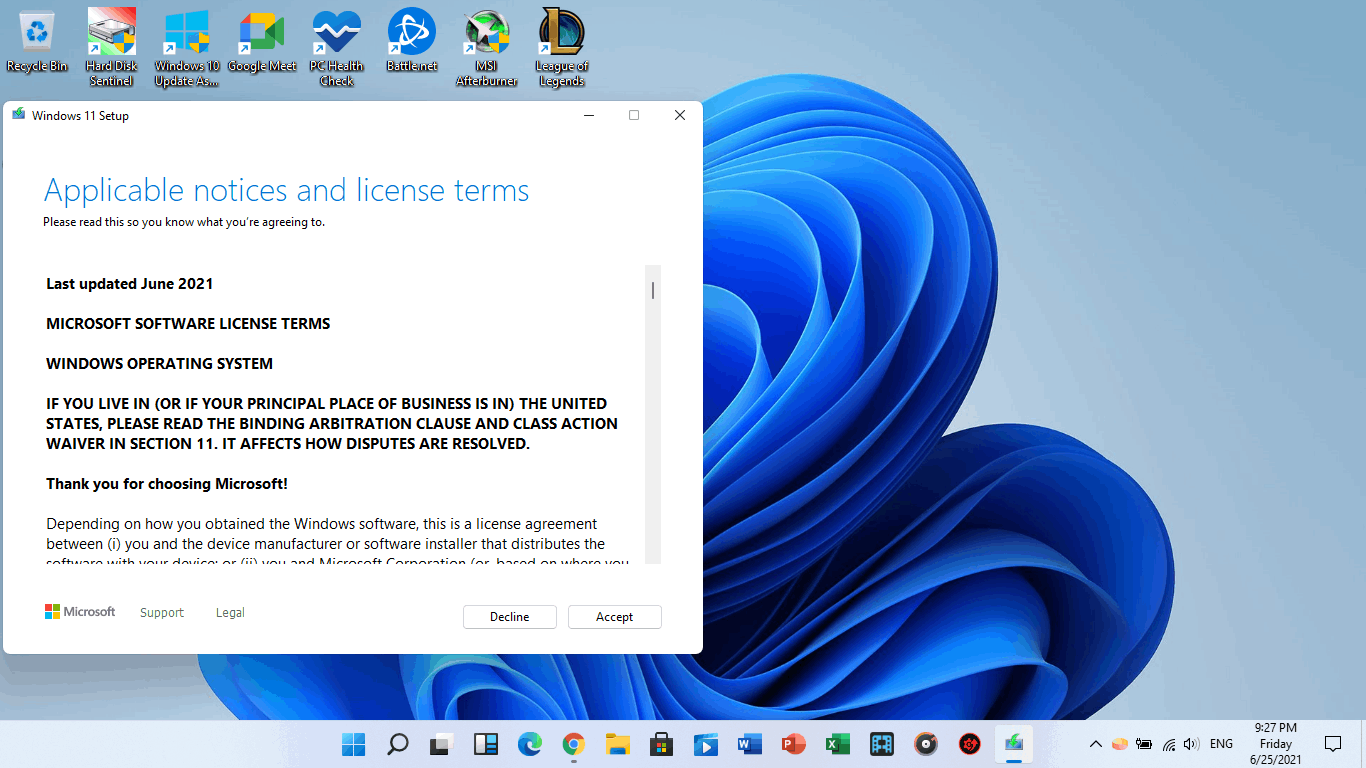Click 'MICROSOFT SOFTWARE LICENSE TERMS' line
This screenshot has height=768, width=1366.
click(x=188, y=324)
